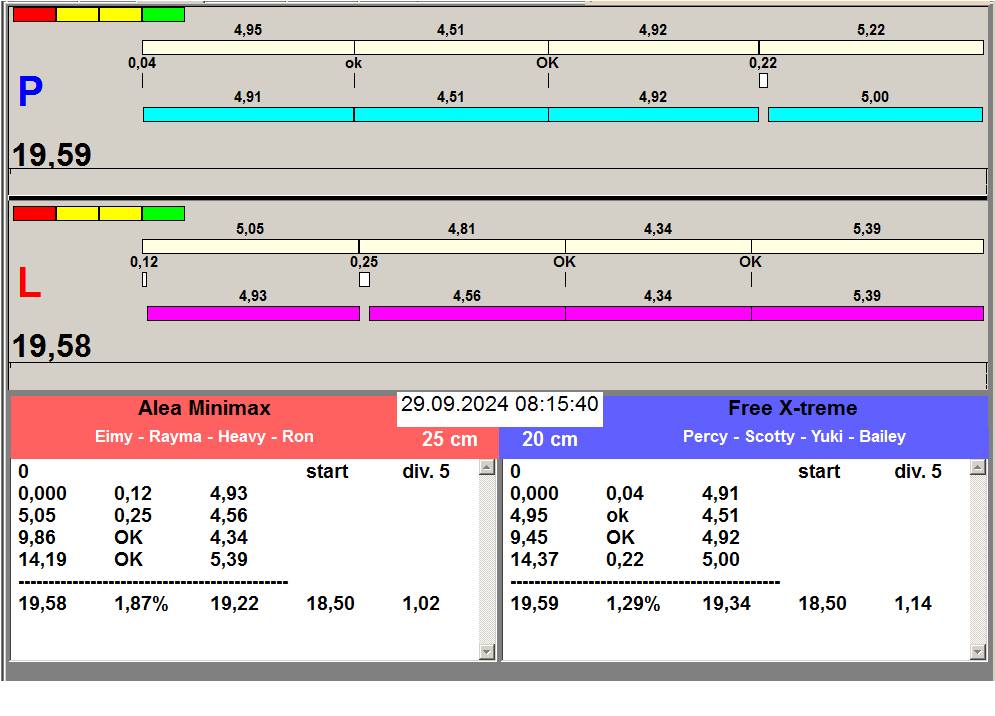Click the 'start' header in Alea Minimax table
Viewport: 995px width, 716px height.
pos(327,472)
